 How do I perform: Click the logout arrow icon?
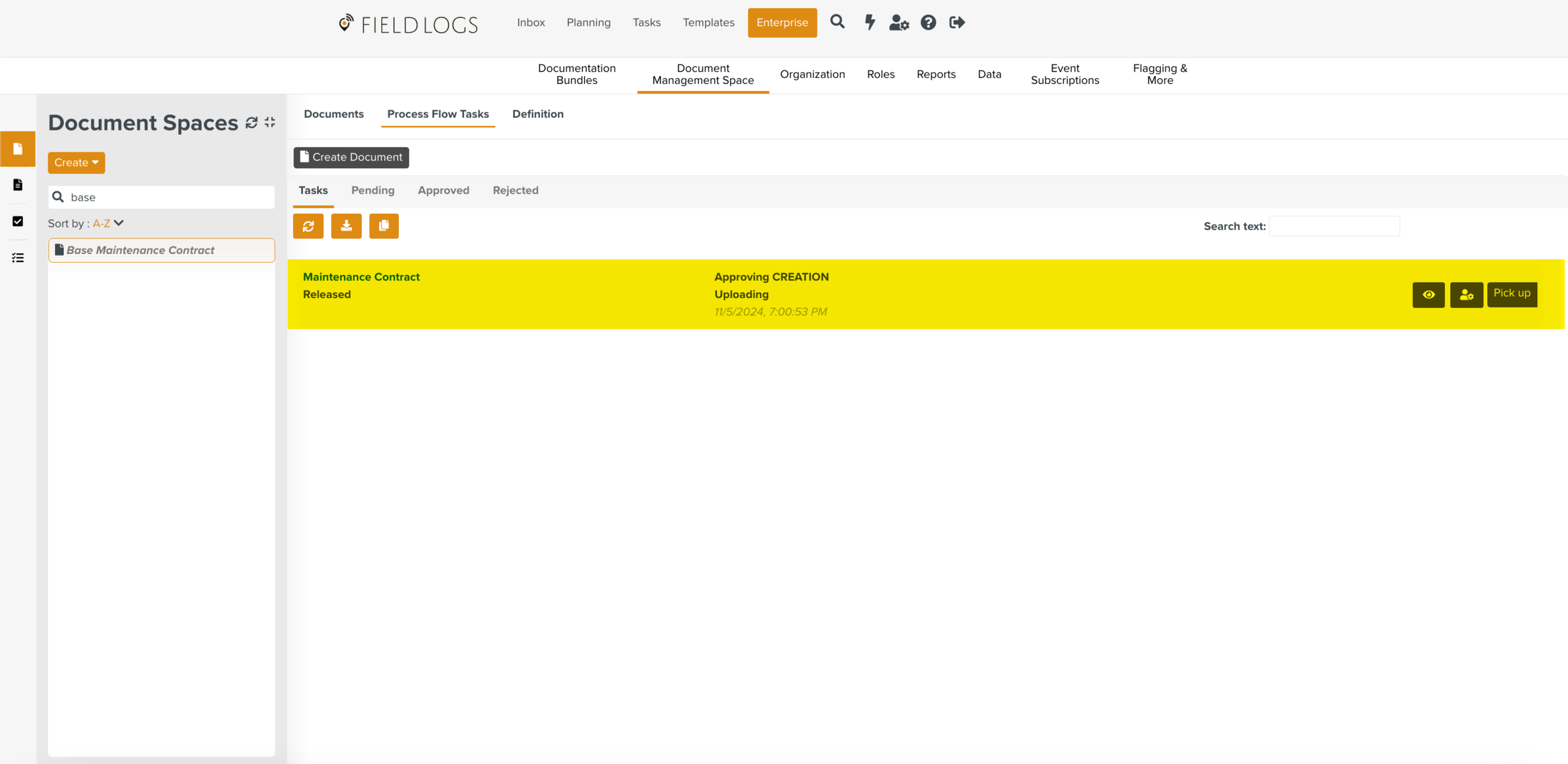click(x=956, y=23)
